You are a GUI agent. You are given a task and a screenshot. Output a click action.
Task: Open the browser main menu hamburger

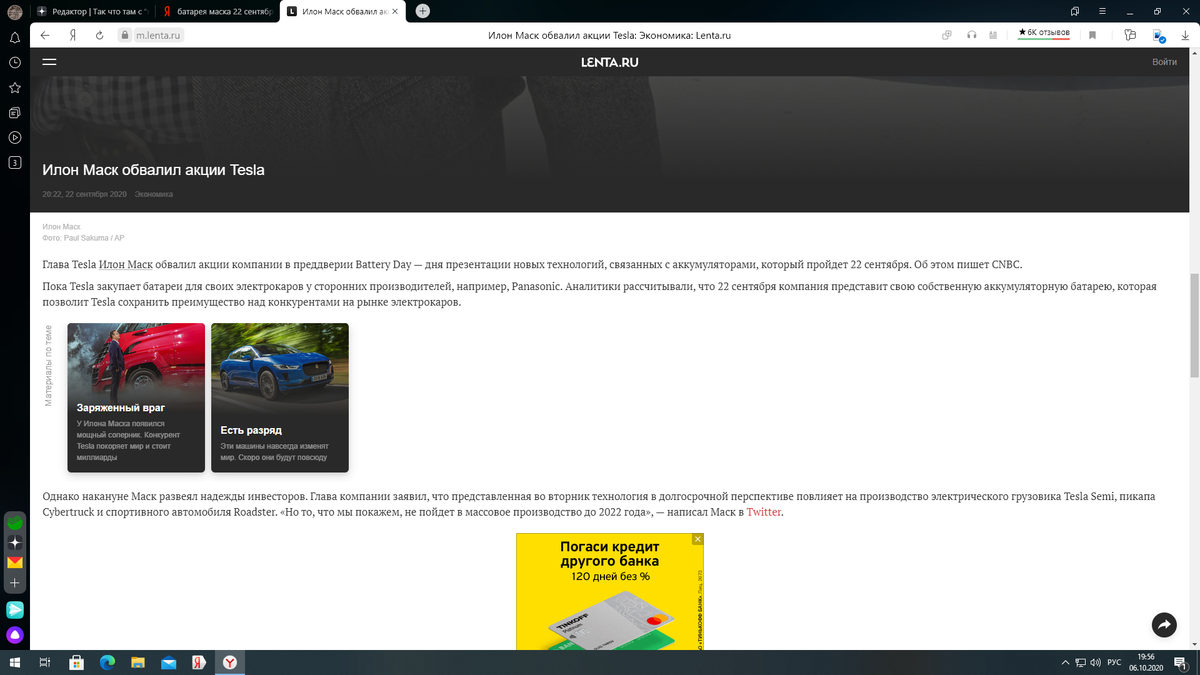pos(1100,11)
